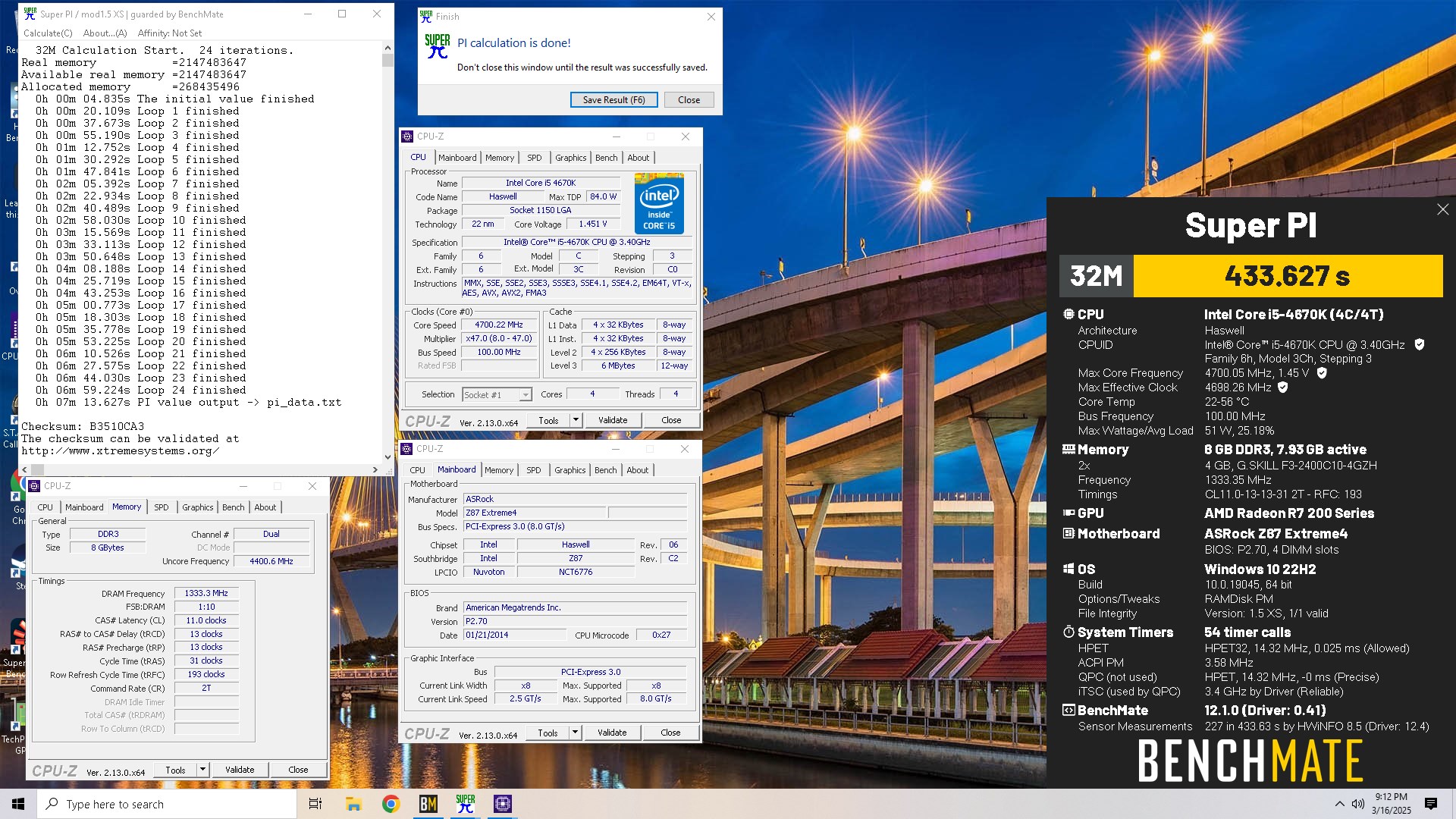Click Super PI horizontal scroll right arrow
Image resolution: width=1456 pixels, height=819 pixels.
(x=375, y=469)
